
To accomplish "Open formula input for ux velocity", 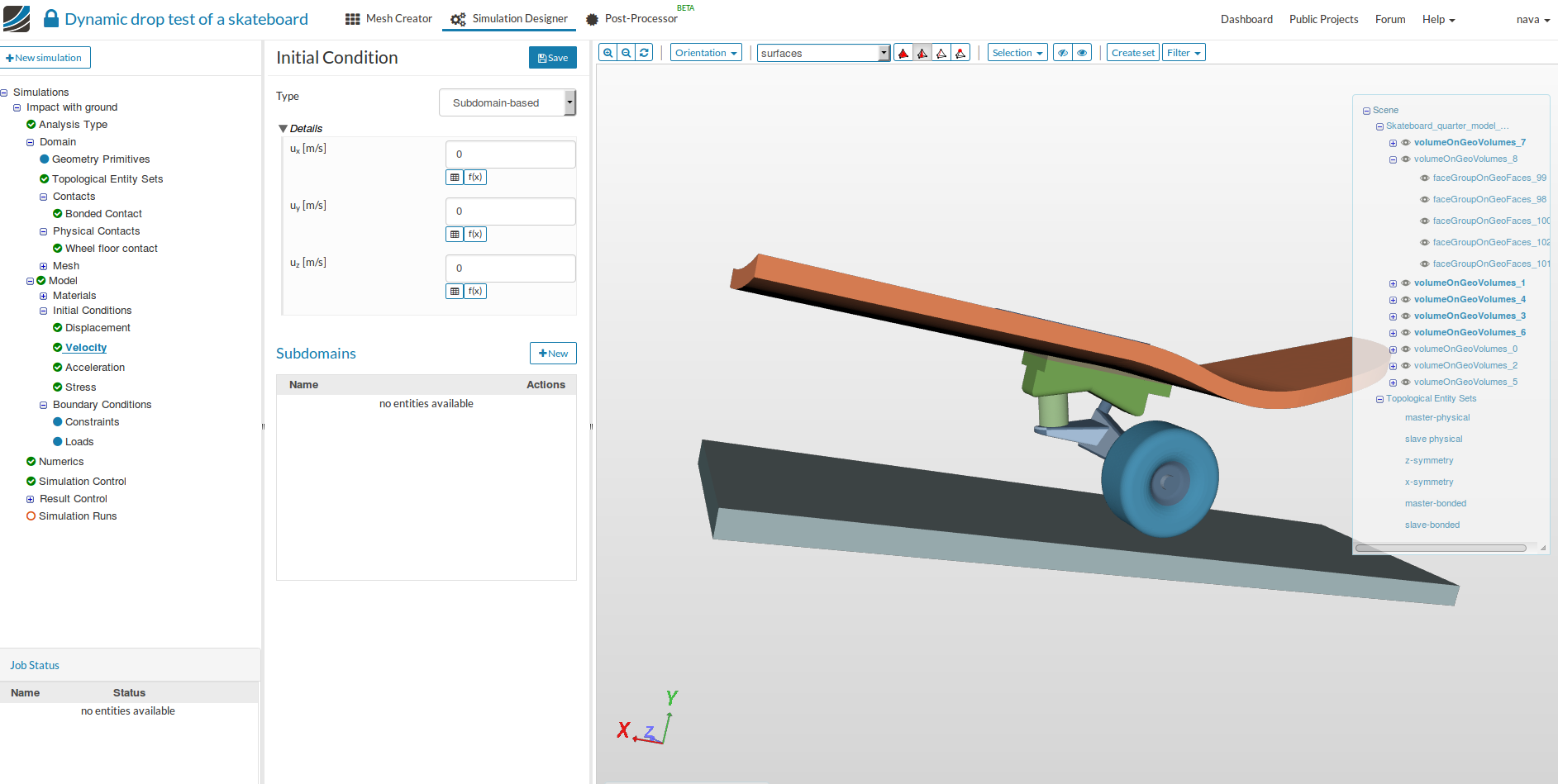I will pos(475,177).
